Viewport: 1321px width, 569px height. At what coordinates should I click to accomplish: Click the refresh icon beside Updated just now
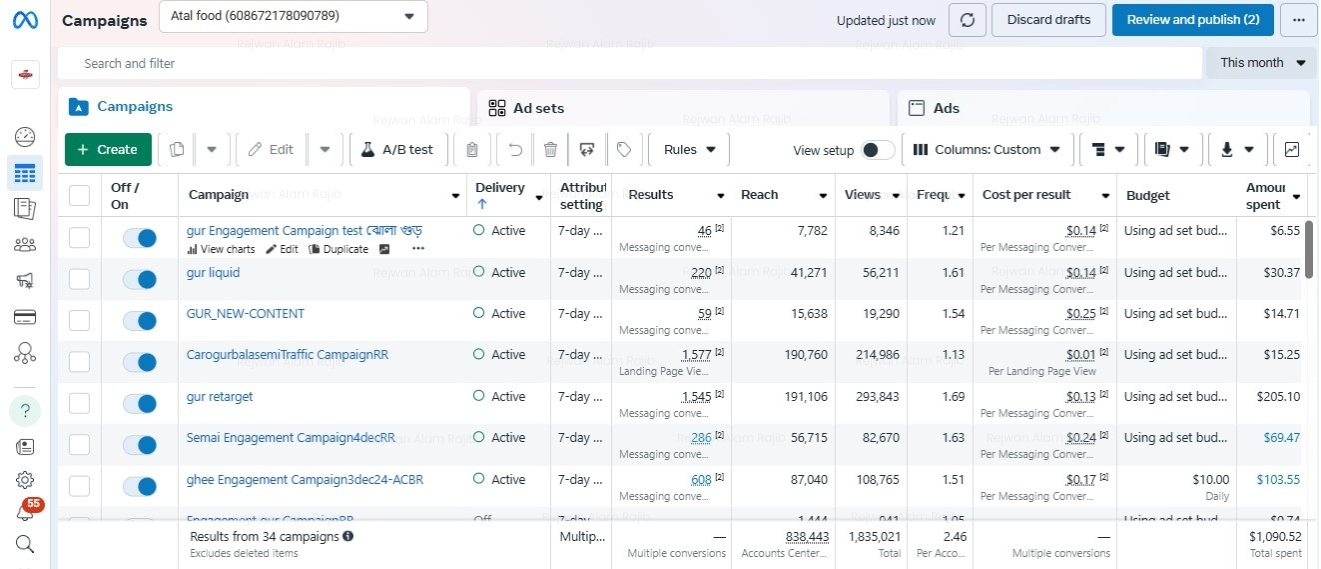click(x=967, y=20)
